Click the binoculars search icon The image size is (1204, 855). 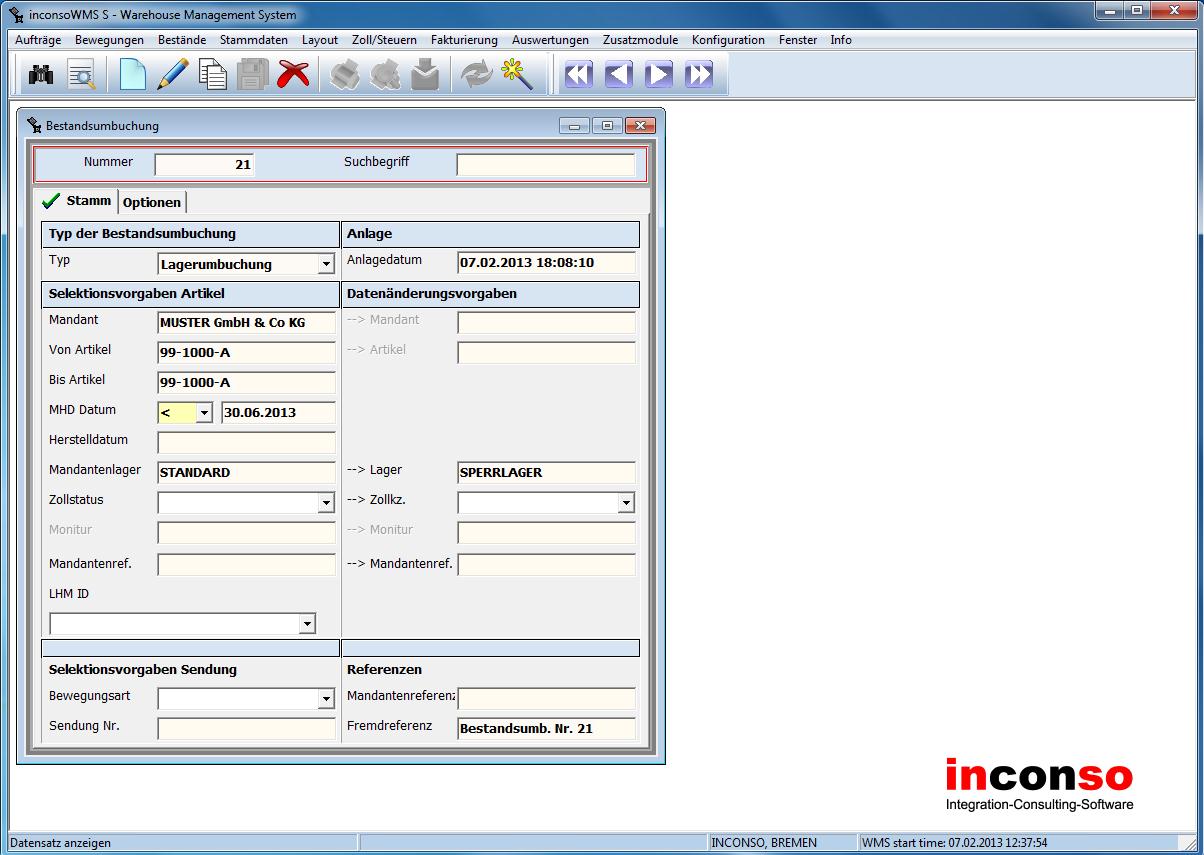(x=41, y=75)
